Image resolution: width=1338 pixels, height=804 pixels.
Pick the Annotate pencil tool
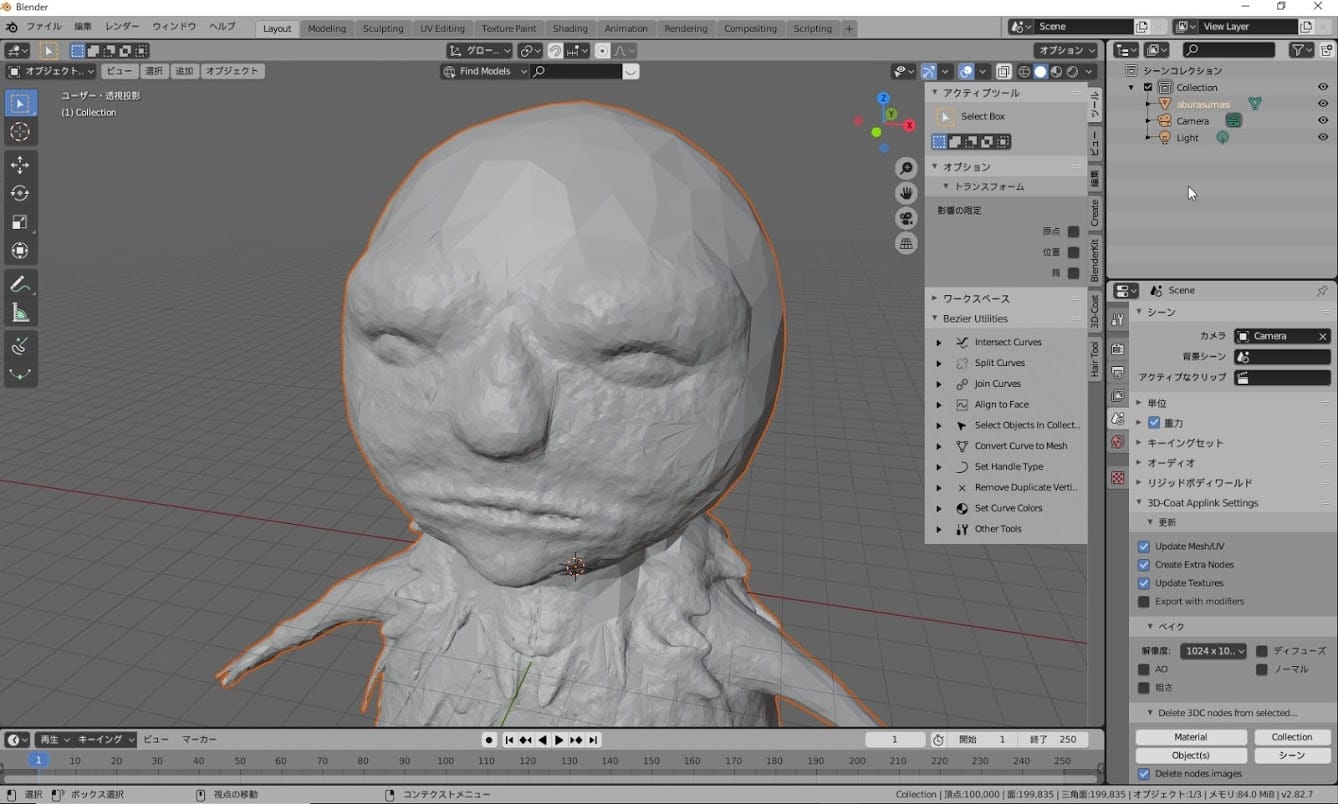(20, 285)
